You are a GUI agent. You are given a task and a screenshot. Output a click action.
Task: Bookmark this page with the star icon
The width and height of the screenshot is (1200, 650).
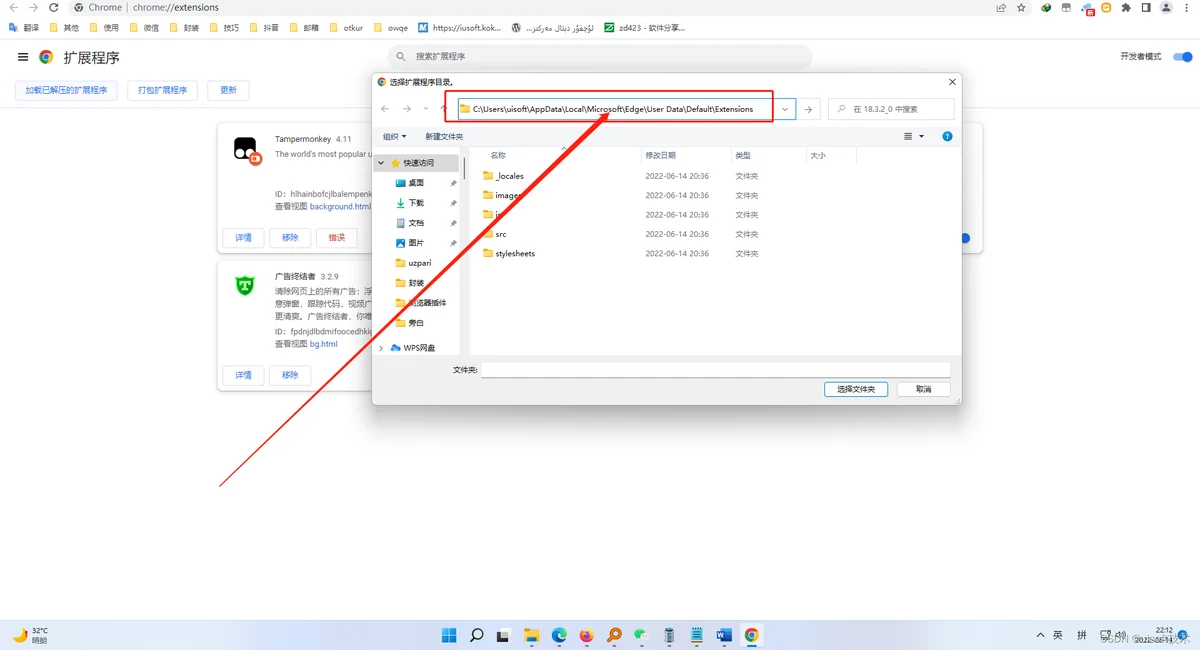click(x=1021, y=7)
